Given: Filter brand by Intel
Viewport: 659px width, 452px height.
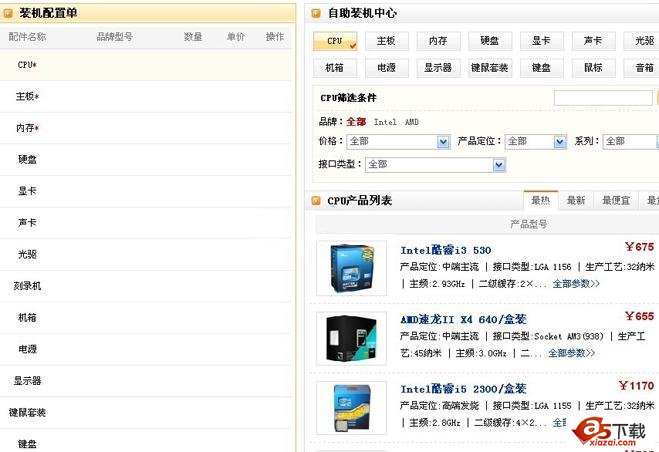Looking at the screenshot, I should coord(385,122).
